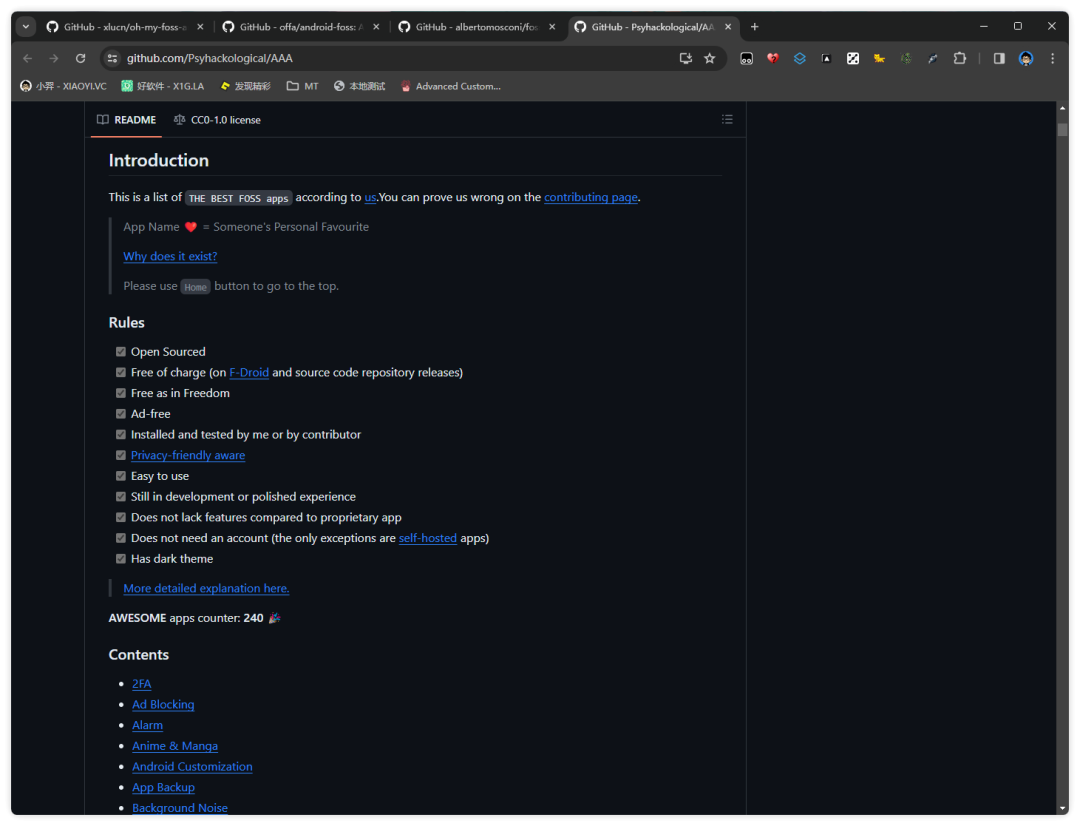Jump to the Anime & Manga section
The width and height of the screenshot is (1080, 826).
(x=175, y=746)
